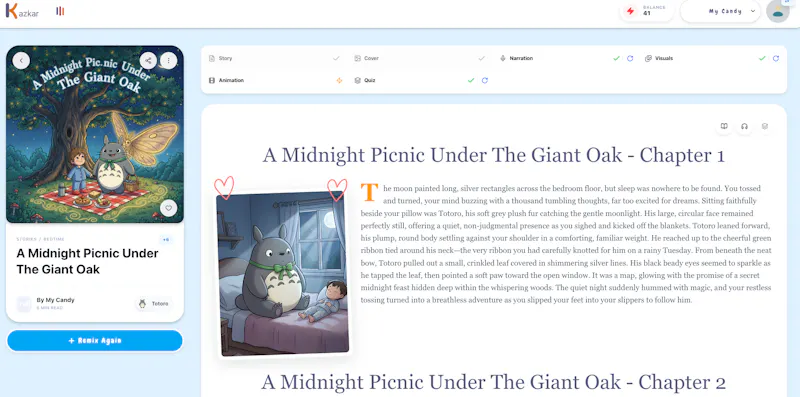Viewport: 800px width, 397px height.
Task: Select the Narration step
Action: tap(565, 58)
